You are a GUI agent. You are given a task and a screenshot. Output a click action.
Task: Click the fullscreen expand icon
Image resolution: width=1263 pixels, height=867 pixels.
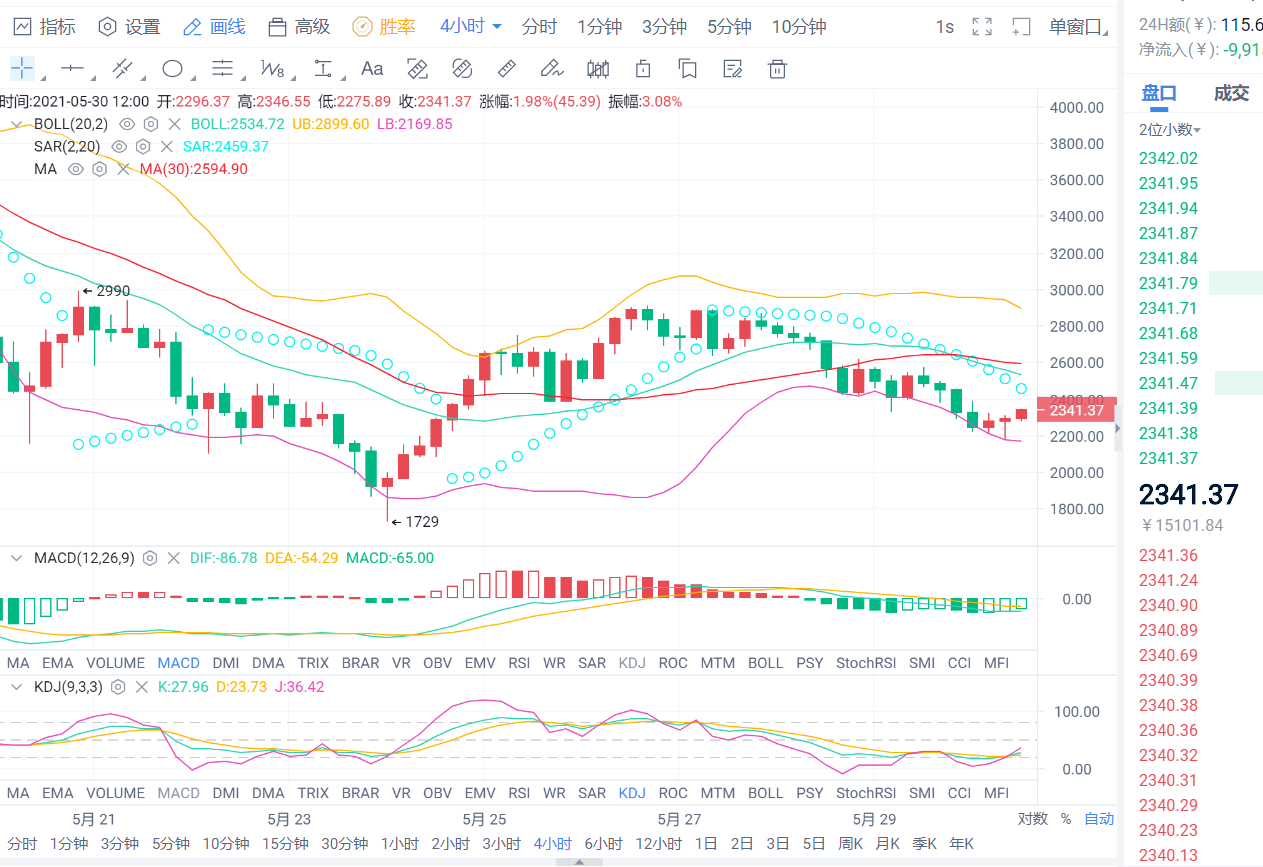point(981,27)
